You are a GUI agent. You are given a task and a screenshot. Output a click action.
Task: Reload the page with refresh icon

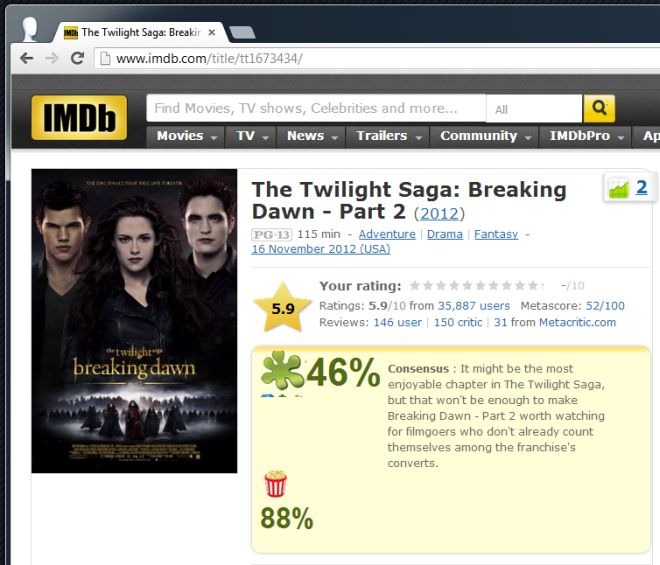[x=77, y=58]
